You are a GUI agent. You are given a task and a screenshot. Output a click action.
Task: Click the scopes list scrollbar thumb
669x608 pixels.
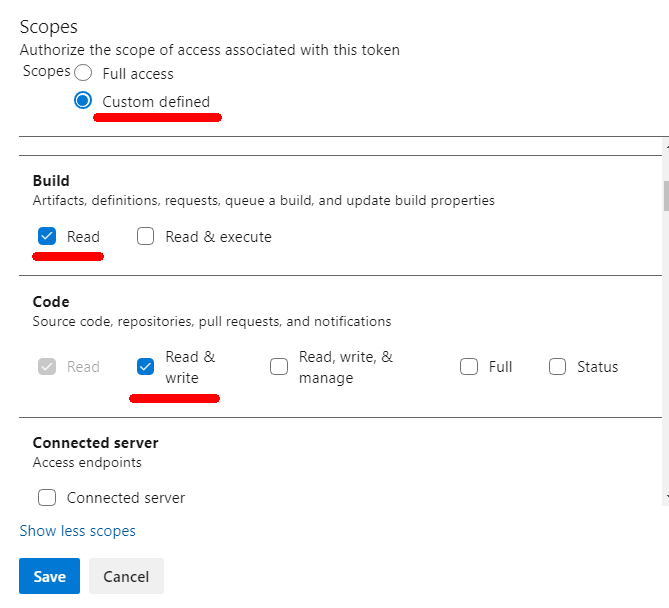click(x=665, y=195)
